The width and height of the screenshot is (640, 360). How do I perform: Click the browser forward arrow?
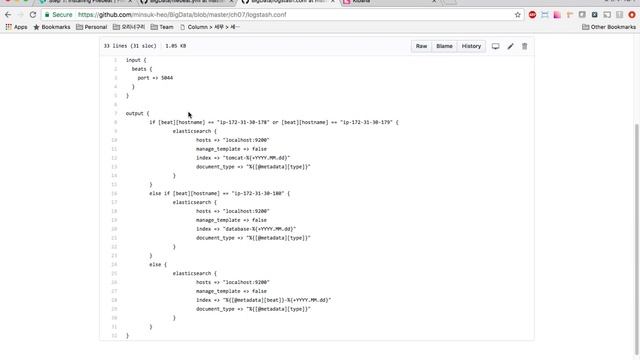20,15
